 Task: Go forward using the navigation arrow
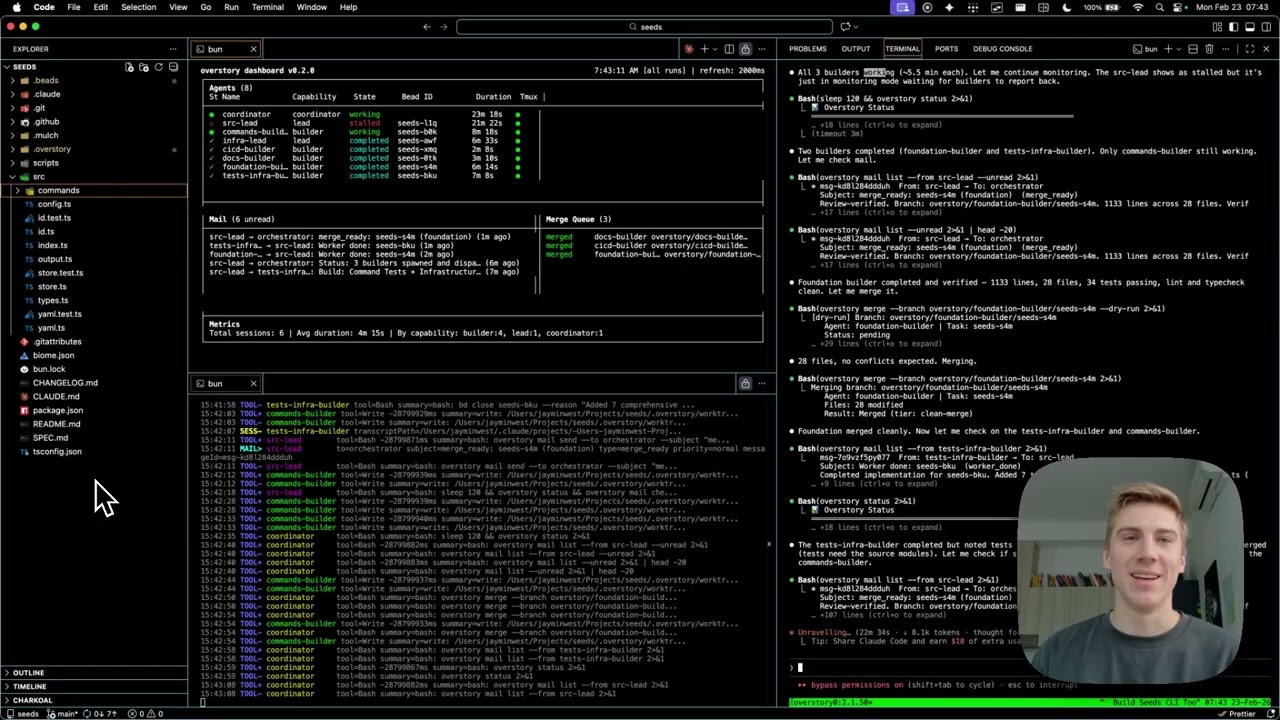(444, 27)
